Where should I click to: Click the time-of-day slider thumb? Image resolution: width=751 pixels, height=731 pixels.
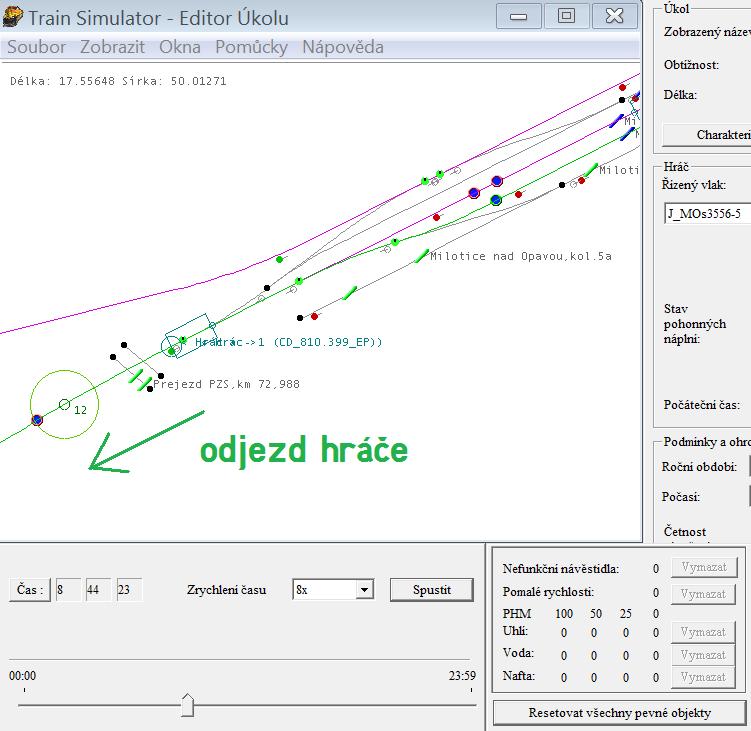tap(187, 706)
